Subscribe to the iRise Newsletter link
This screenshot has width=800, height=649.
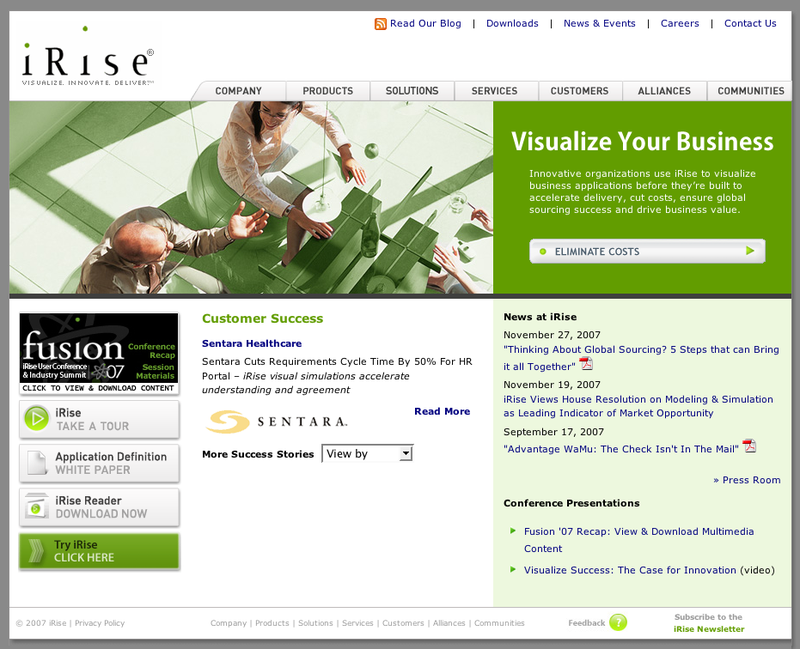click(x=708, y=629)
